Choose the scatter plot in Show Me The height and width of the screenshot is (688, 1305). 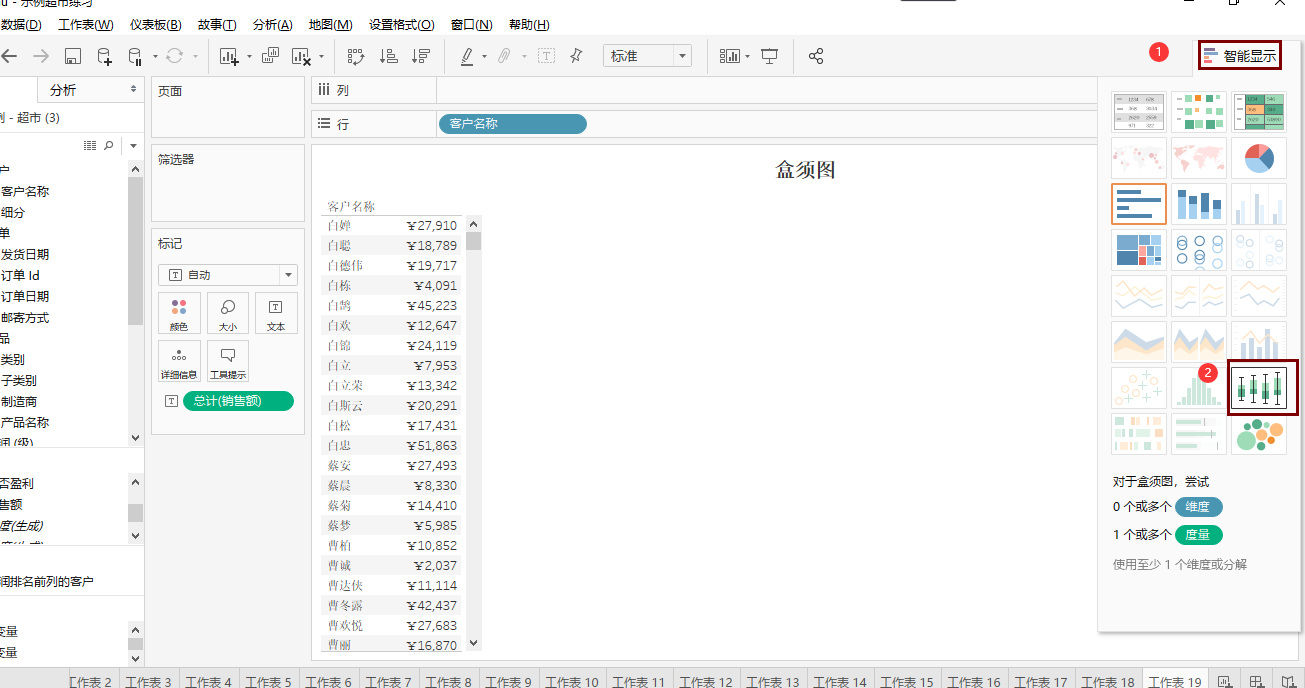point(1139,387)
